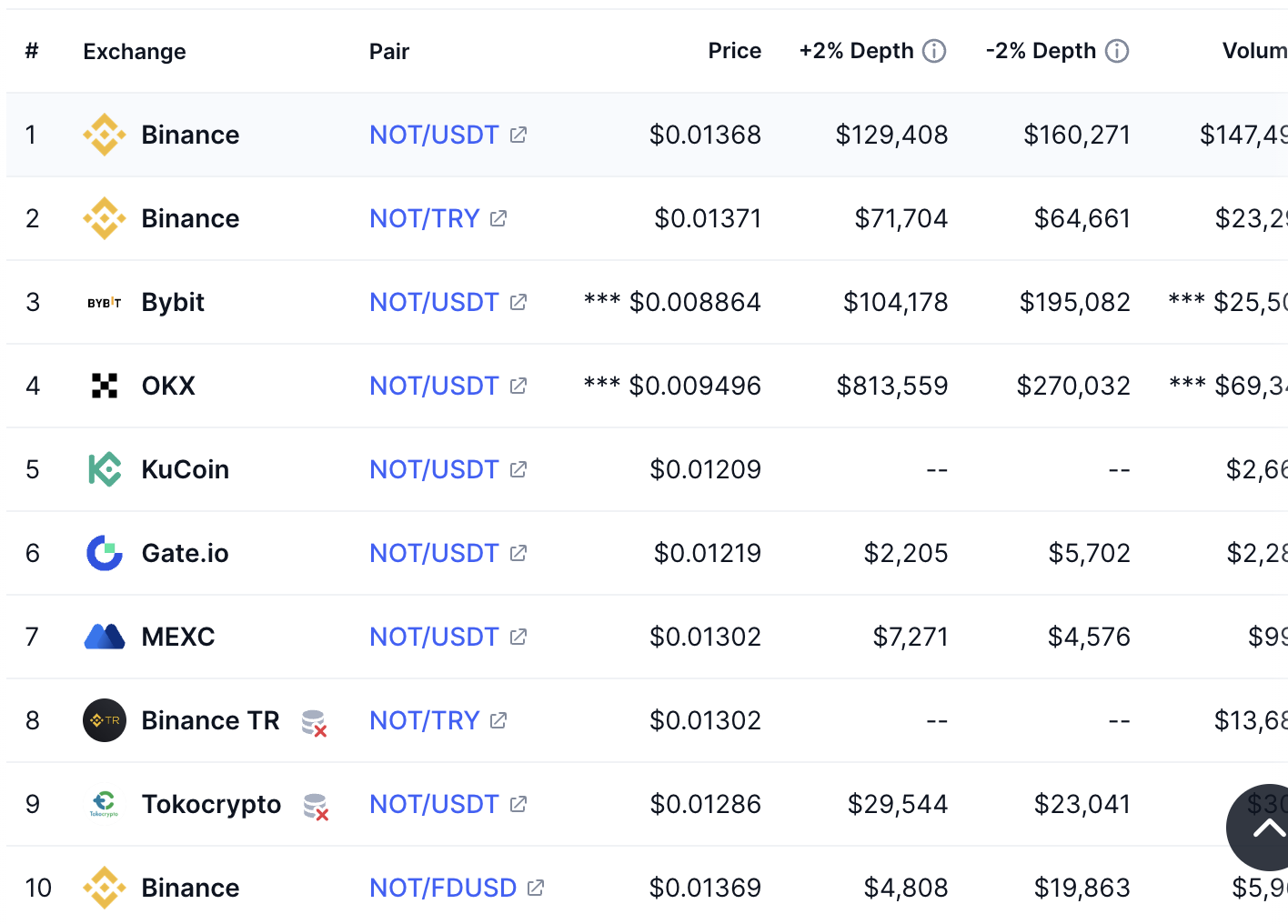Image resolution: width=1288 pixels, height=924 pixels.
Task: Click the Gate.io exchange logo
Action: (x=105, y=553)
